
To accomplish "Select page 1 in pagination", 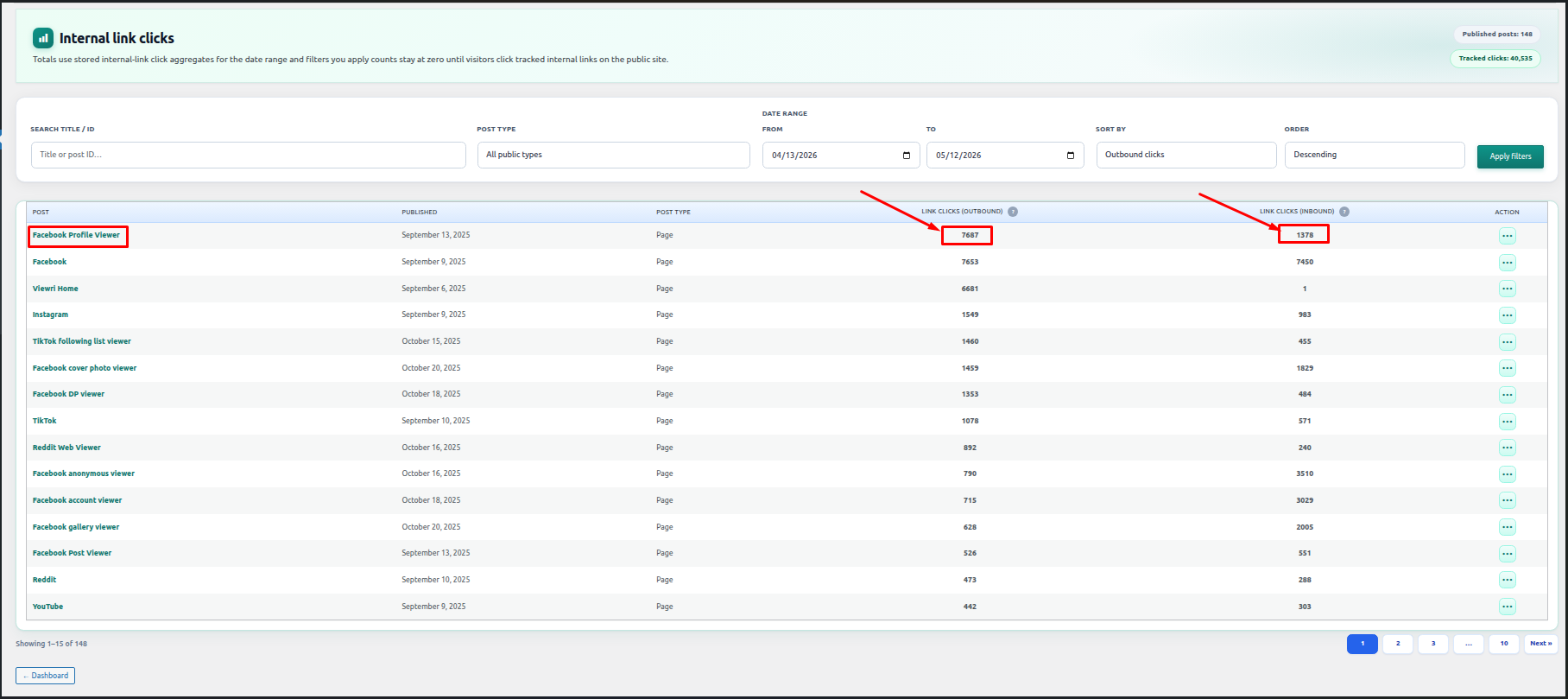I will click(x=1363, y=644).
